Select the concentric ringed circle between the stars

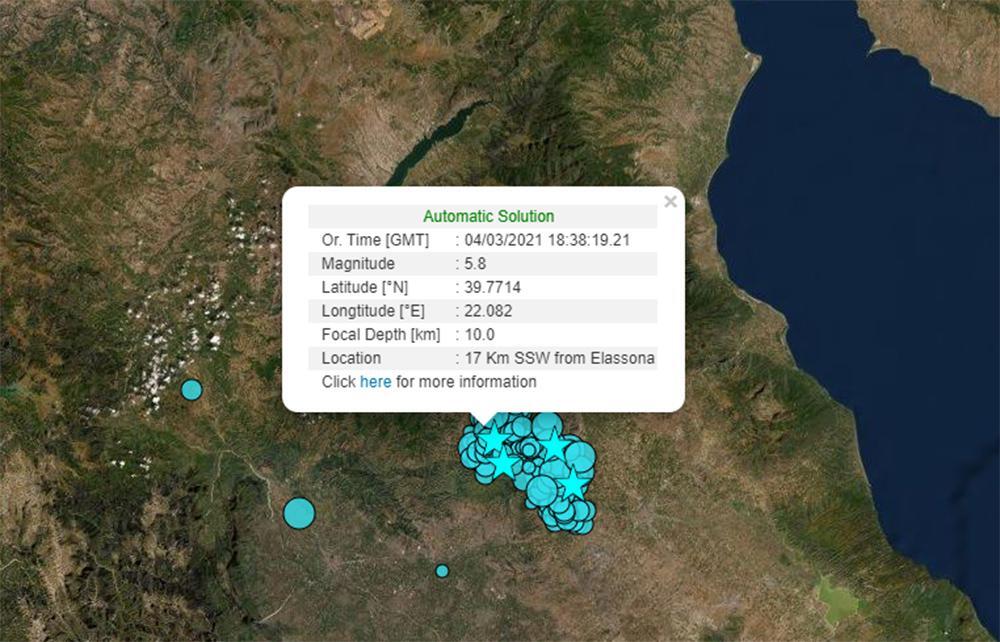528,451
